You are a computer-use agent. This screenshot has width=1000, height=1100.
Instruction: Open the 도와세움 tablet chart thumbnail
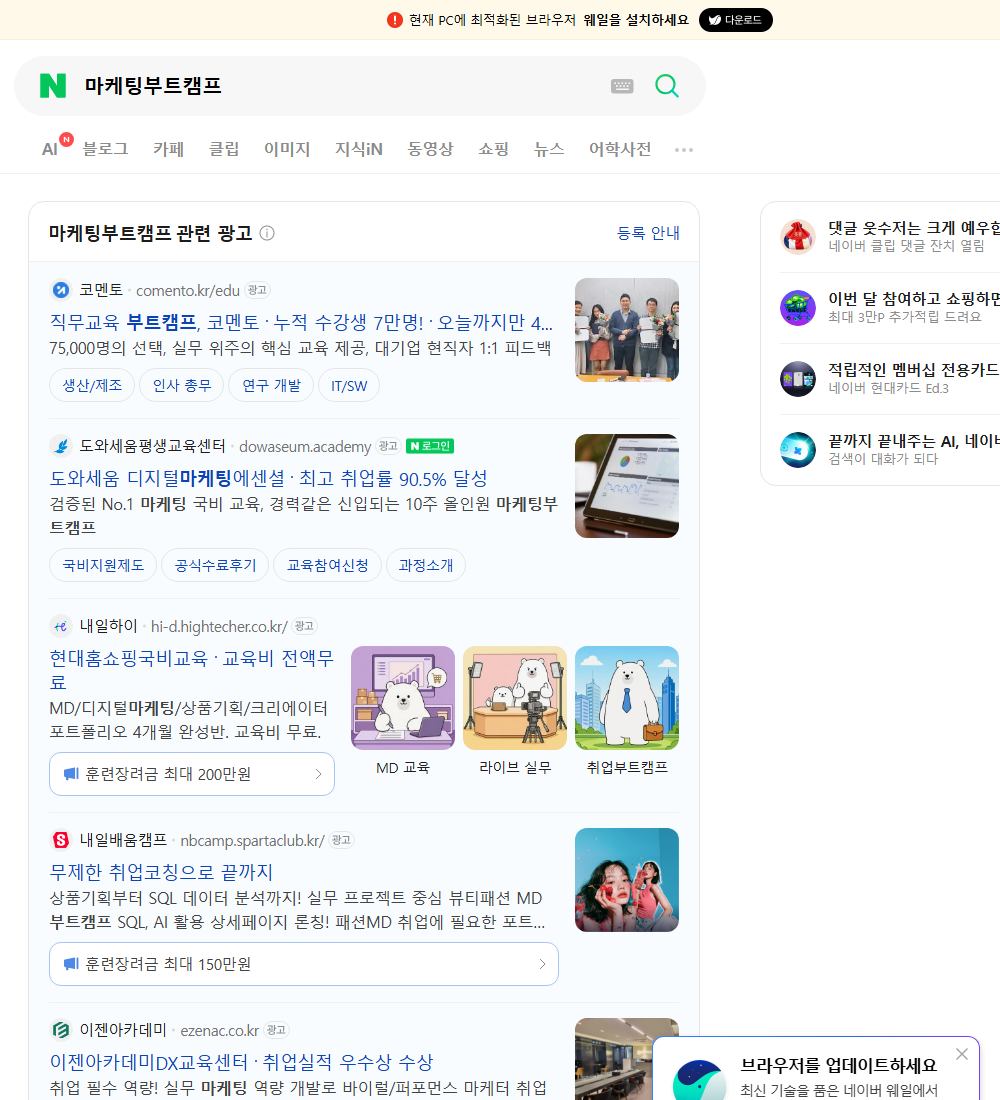click(627, 485)
